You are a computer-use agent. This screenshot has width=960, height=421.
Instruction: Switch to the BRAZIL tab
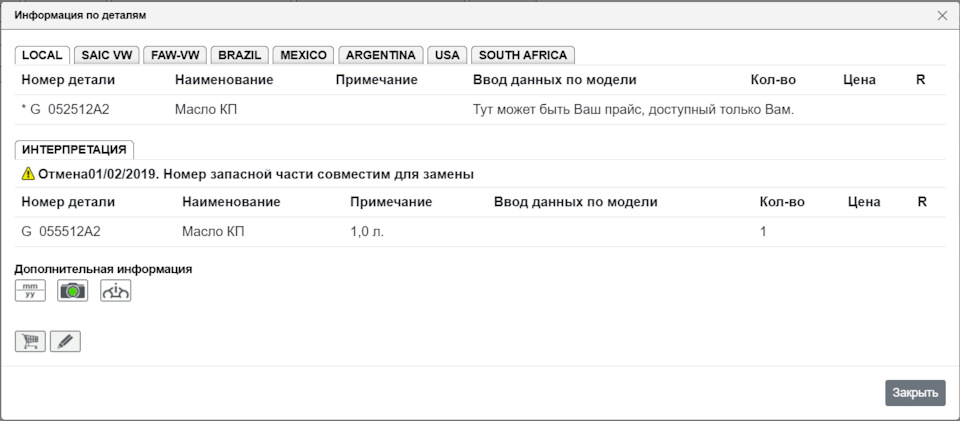tap(240, 55)
